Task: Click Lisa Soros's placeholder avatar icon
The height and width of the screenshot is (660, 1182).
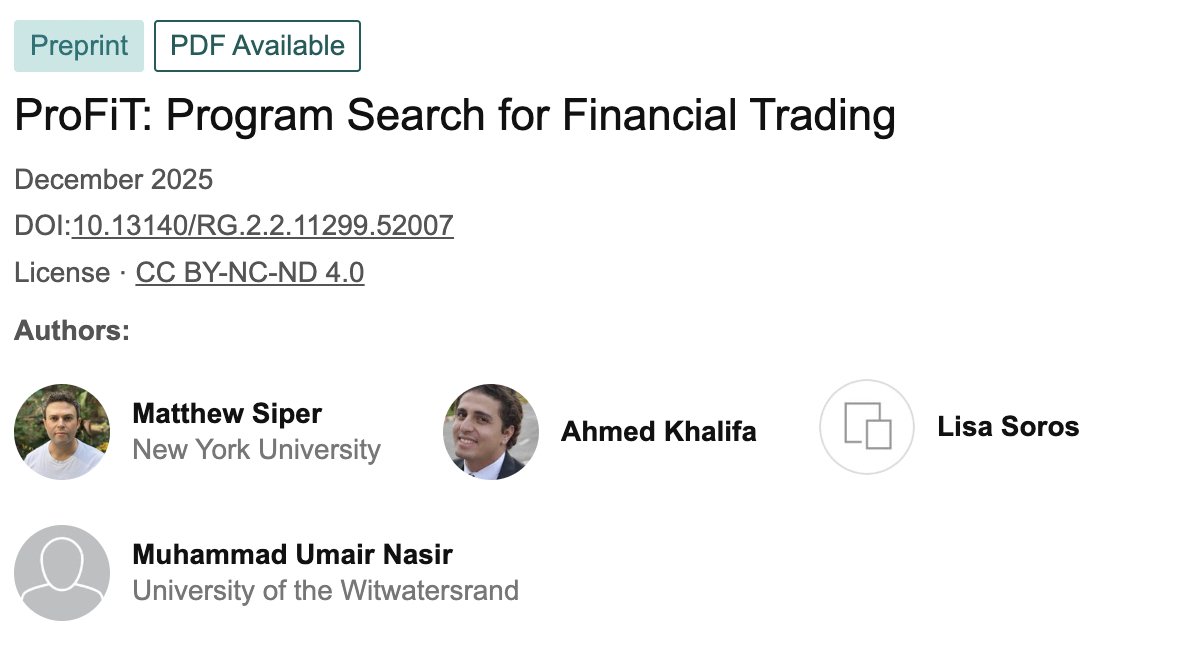Action: pos(867,427)
